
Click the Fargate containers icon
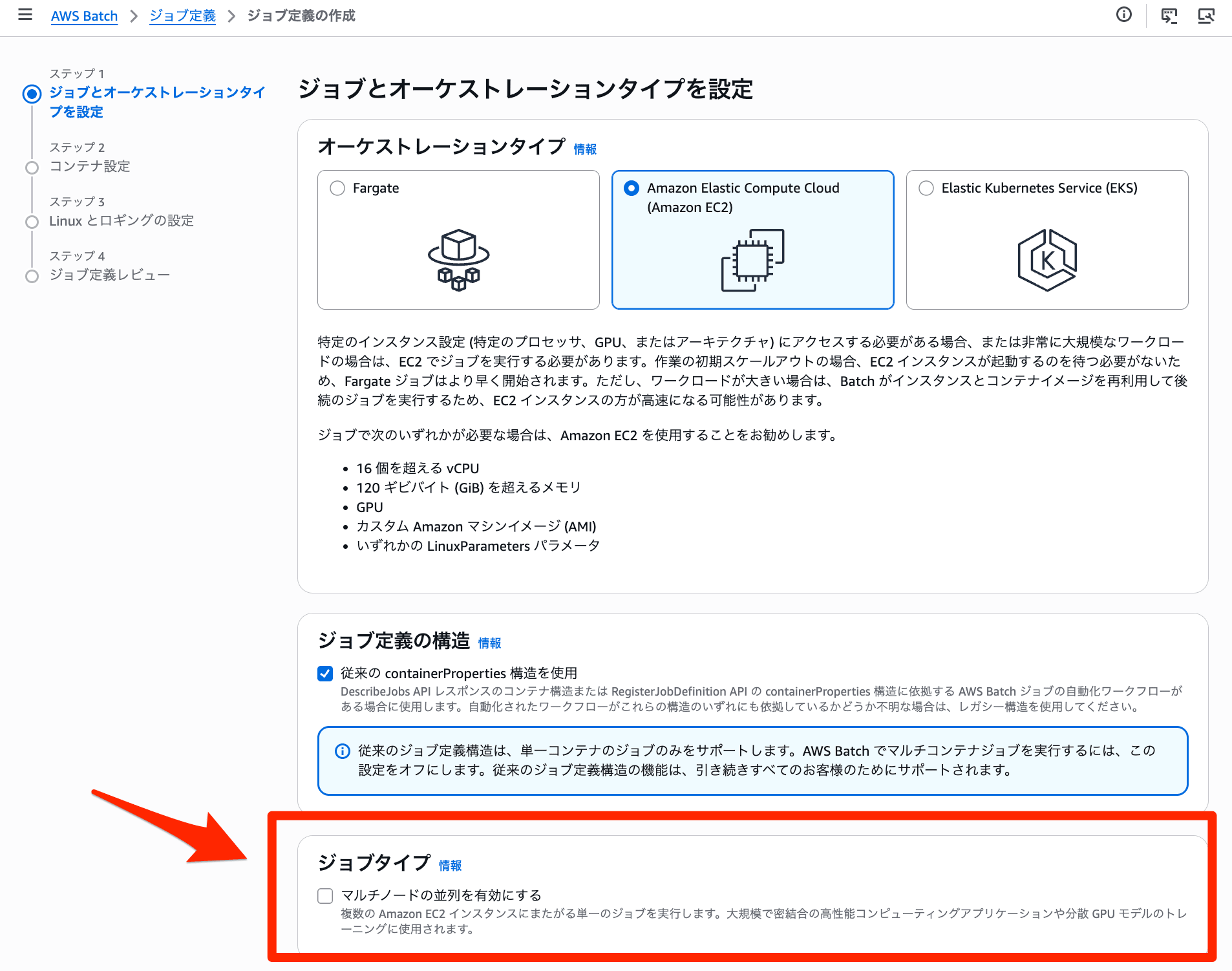click(458, 260)
